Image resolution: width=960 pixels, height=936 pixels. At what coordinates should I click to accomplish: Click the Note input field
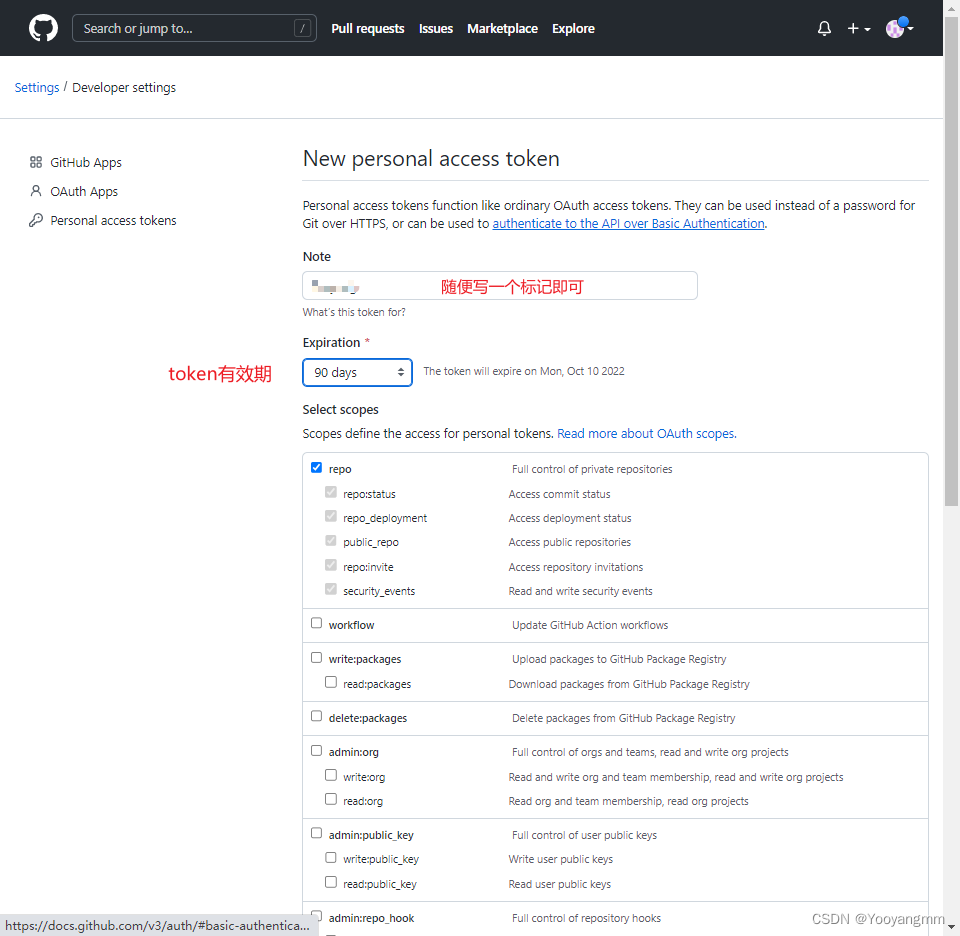(500, 286)
